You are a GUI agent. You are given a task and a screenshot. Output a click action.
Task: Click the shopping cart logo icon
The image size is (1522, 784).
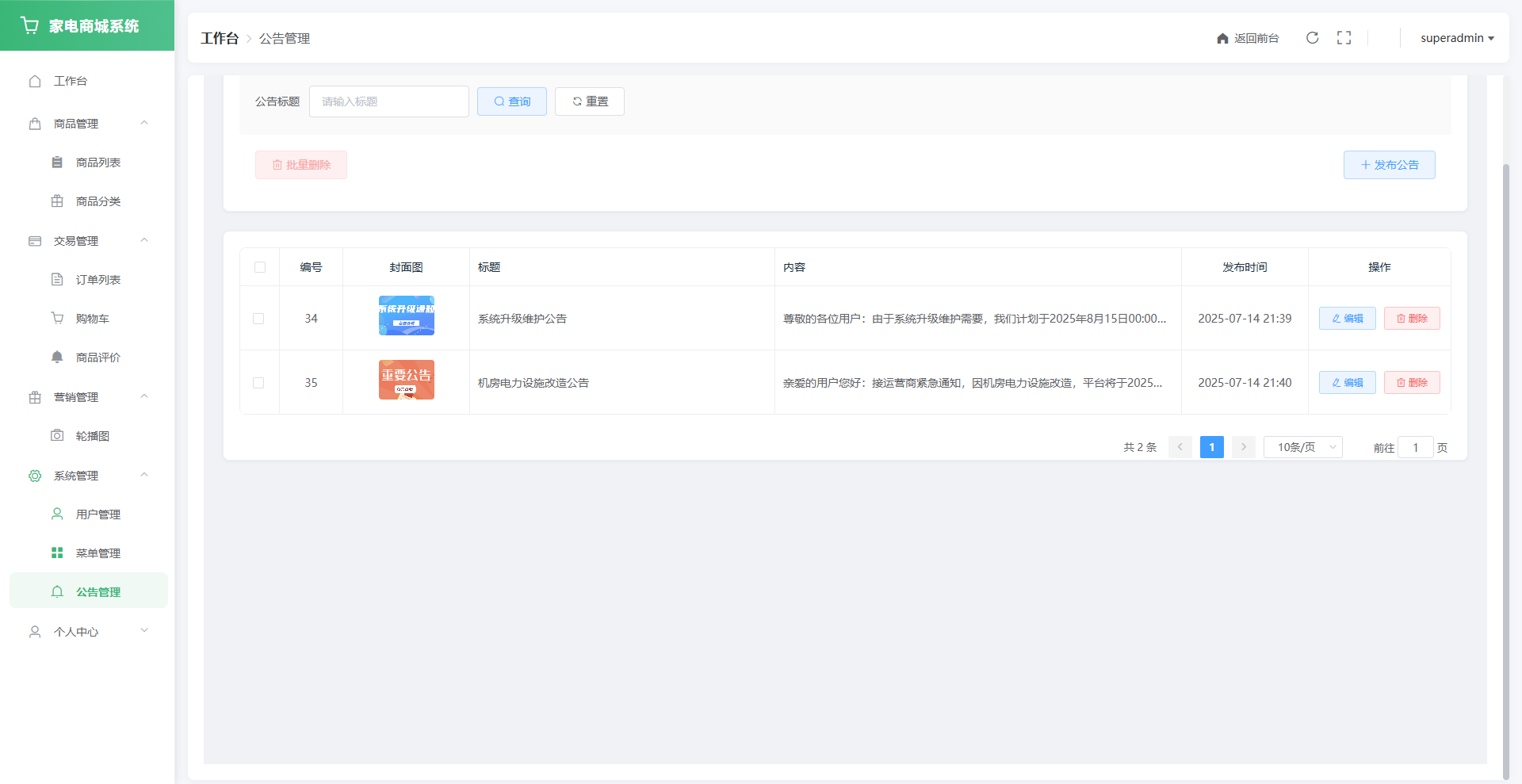(30, 25)
